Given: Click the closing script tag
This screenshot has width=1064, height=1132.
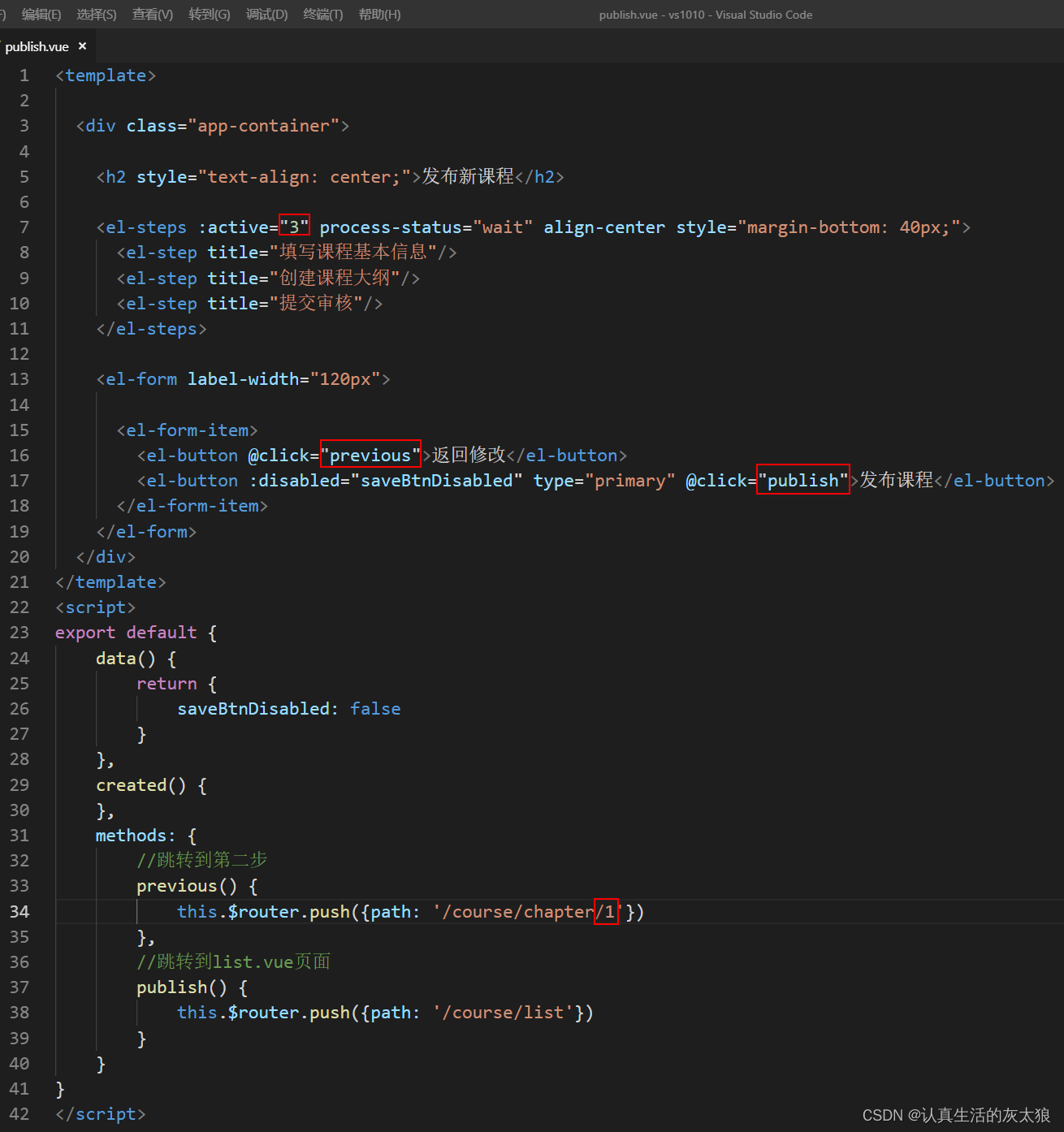Looking at the screenshot, I should [x=101, y=1114].
